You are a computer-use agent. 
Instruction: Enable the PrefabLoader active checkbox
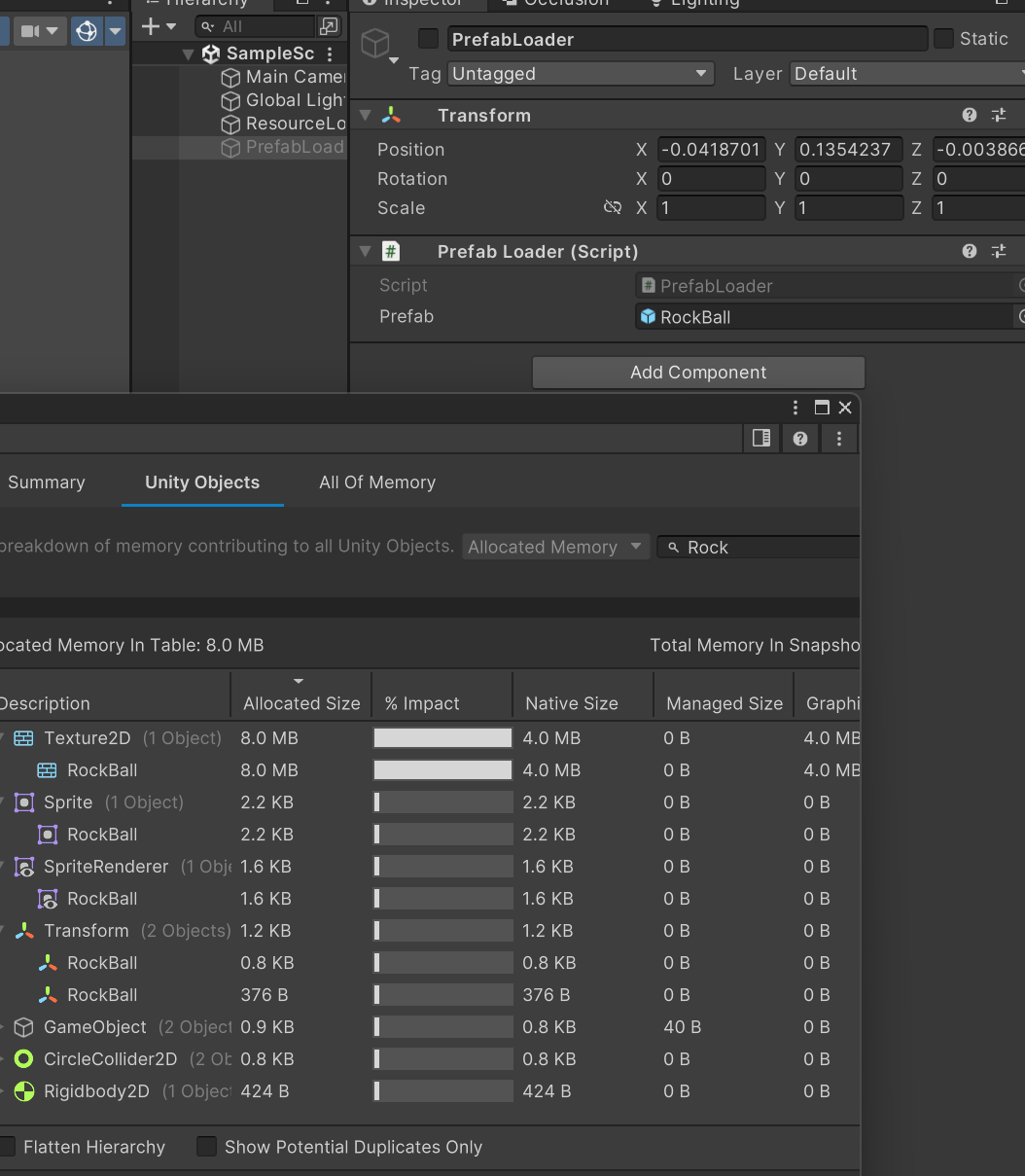coord(428,39)
